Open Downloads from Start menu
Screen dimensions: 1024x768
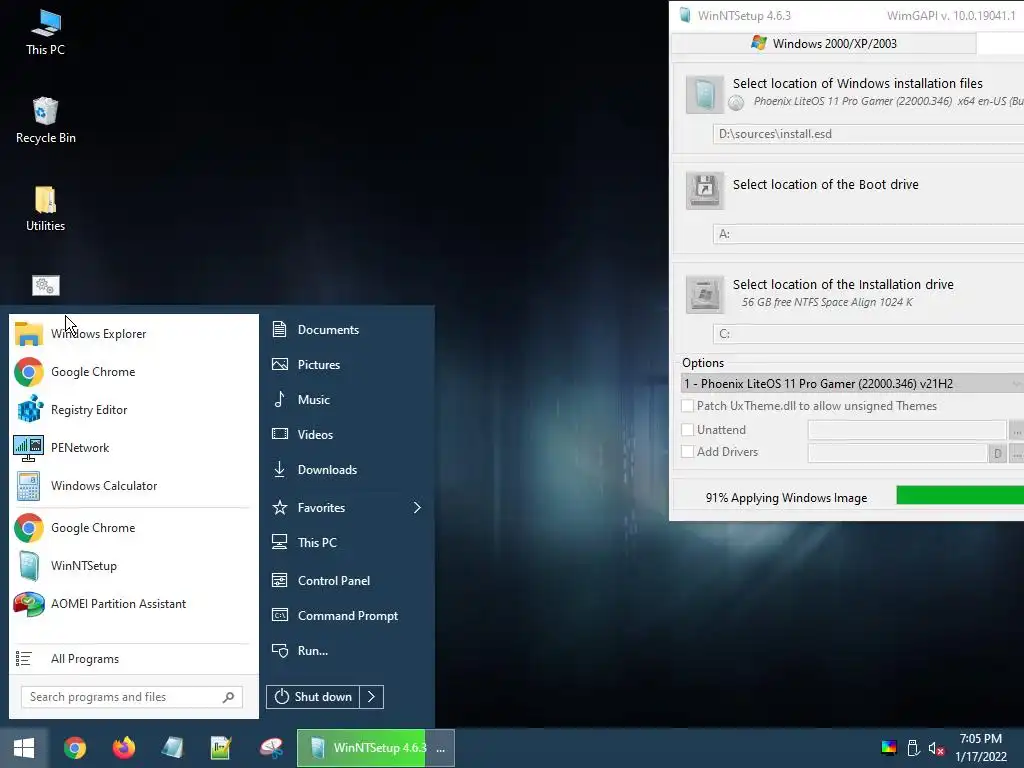click(x=346, y=470)
